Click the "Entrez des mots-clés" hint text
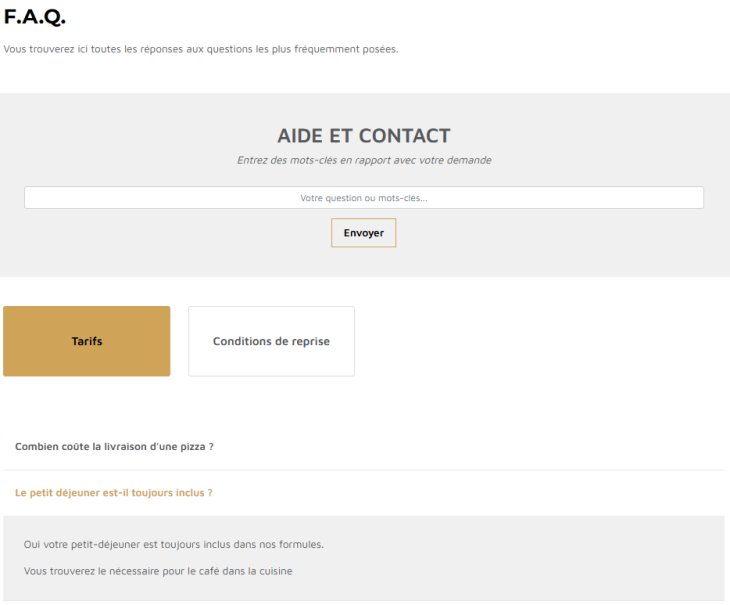The width and height of the screenshot is (730, 605). pos(364,160)
